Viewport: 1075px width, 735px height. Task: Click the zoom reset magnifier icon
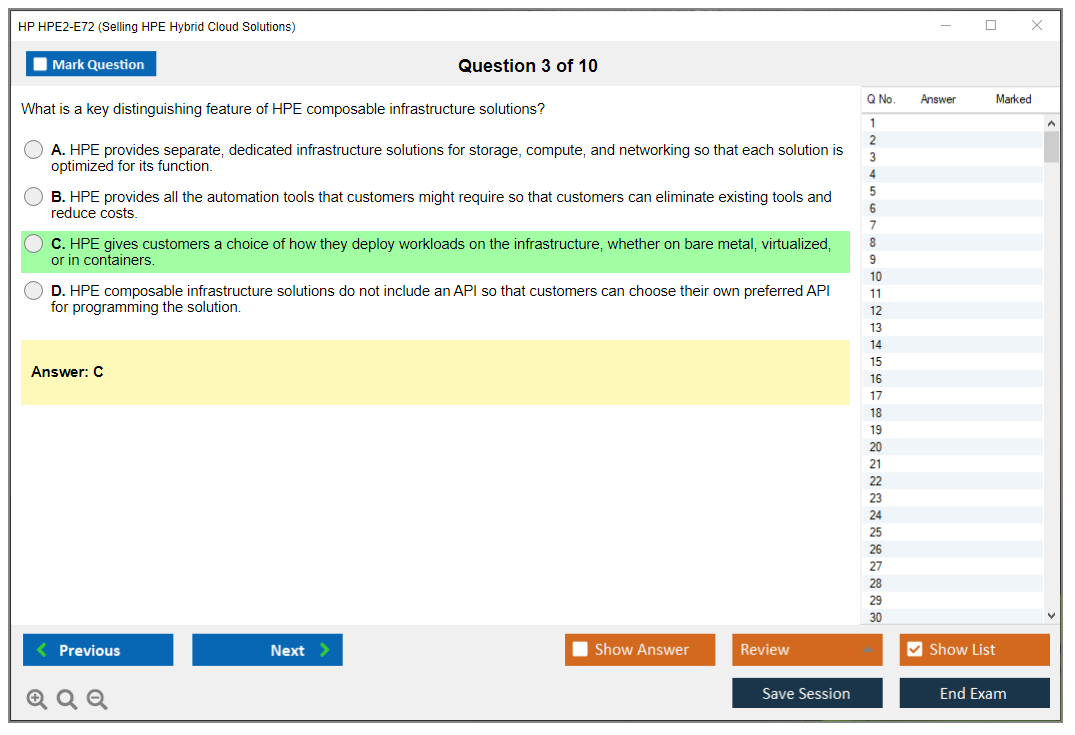coord(67,700)
